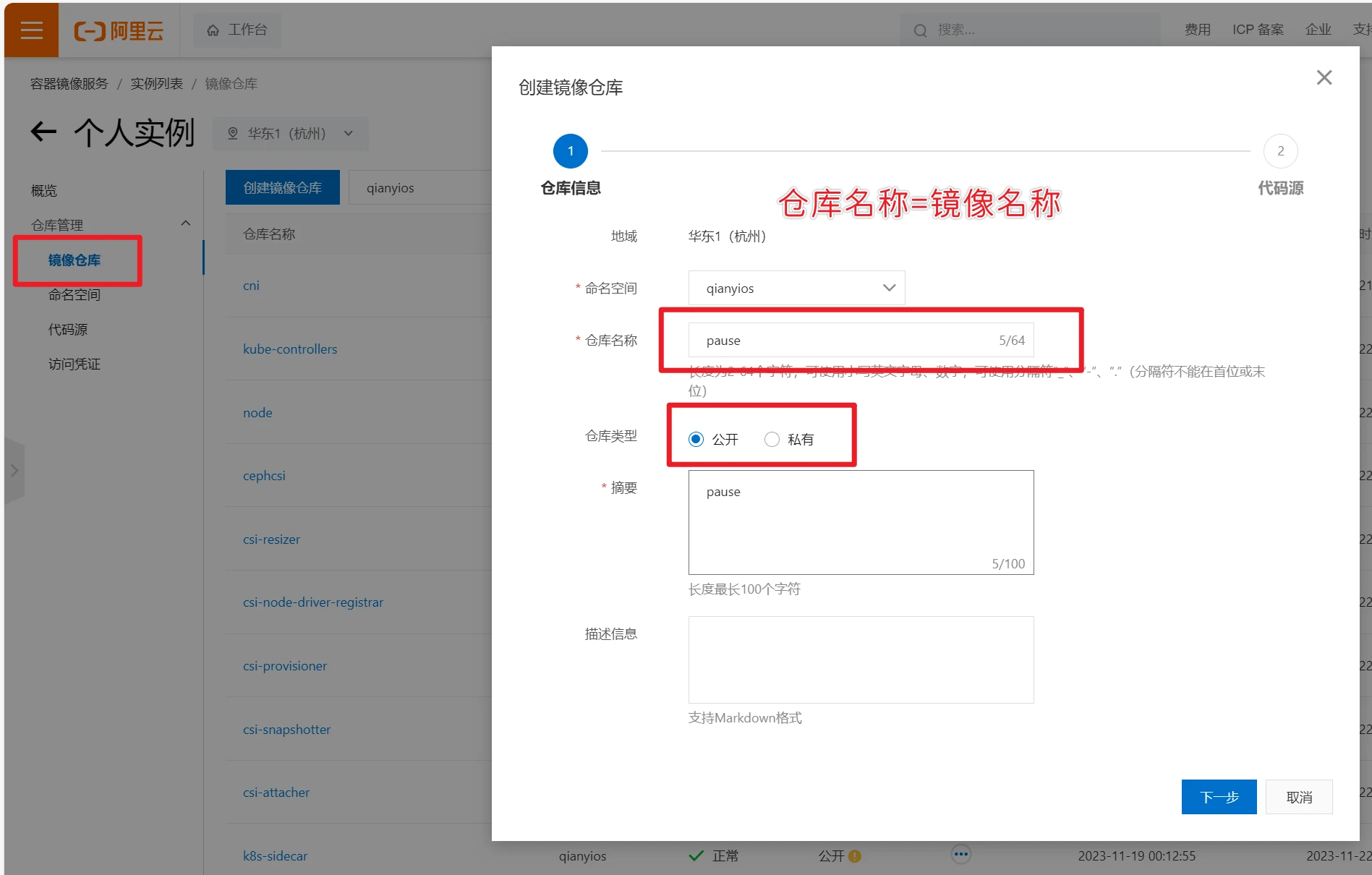
Task: Close the 创建镜像仓库 dialog
Action: coord(1324,77)
